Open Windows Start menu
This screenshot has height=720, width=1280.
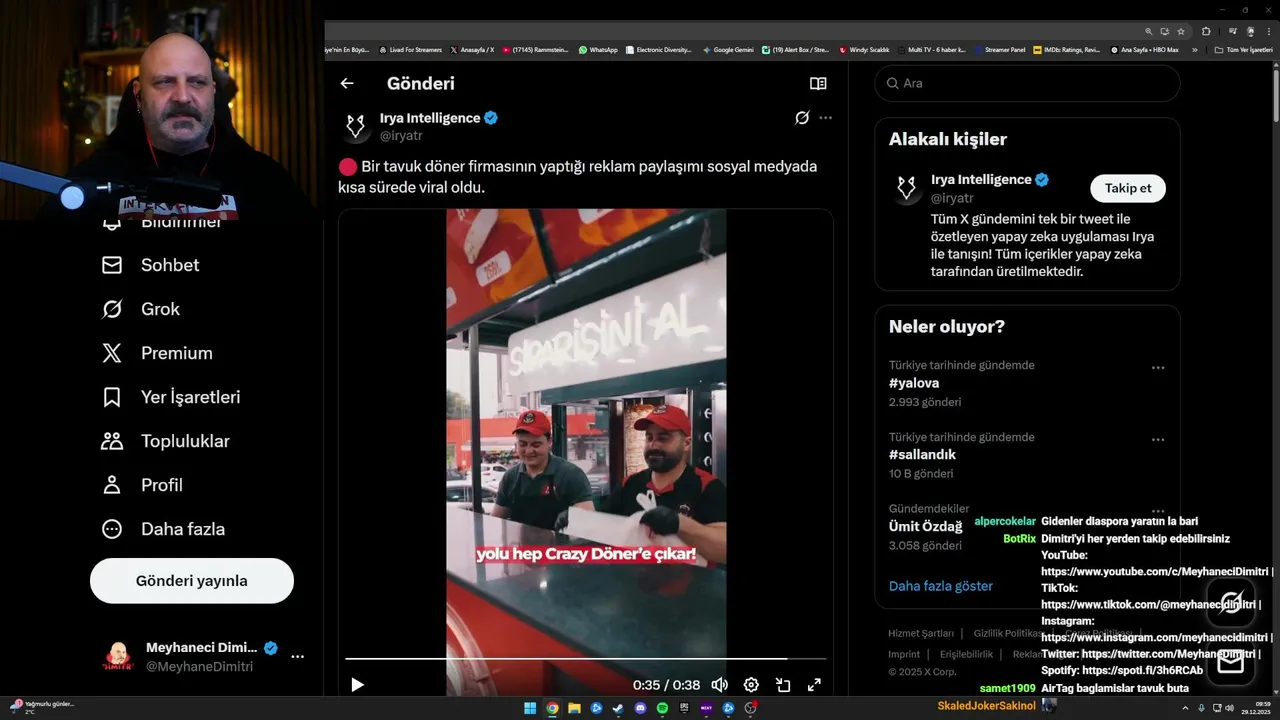click(530, 708)
